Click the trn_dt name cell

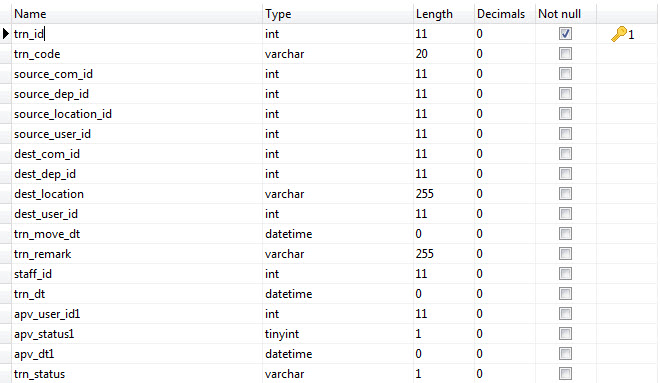(137, 293)
